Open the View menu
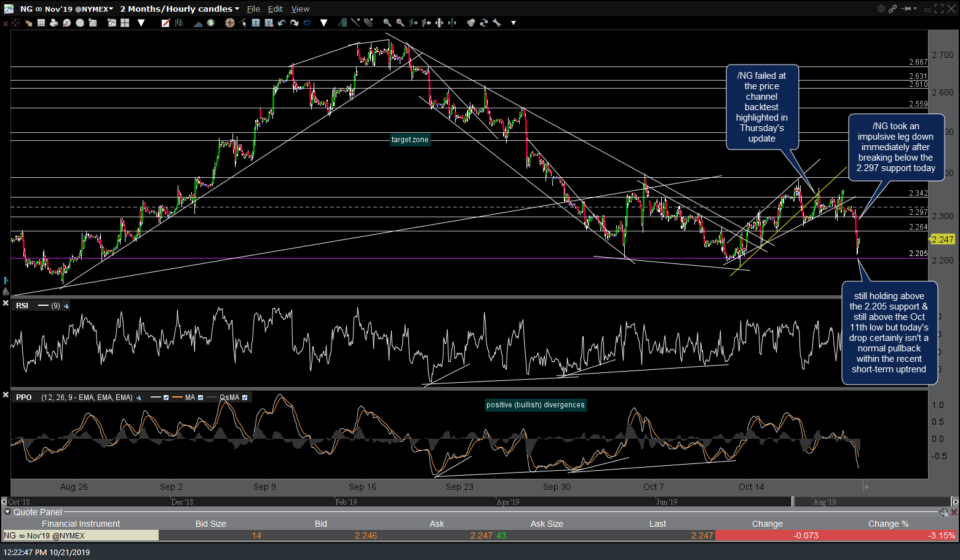The width and height of the screenshot is (960, 560). pyautogui.click(x=300, y=8)
